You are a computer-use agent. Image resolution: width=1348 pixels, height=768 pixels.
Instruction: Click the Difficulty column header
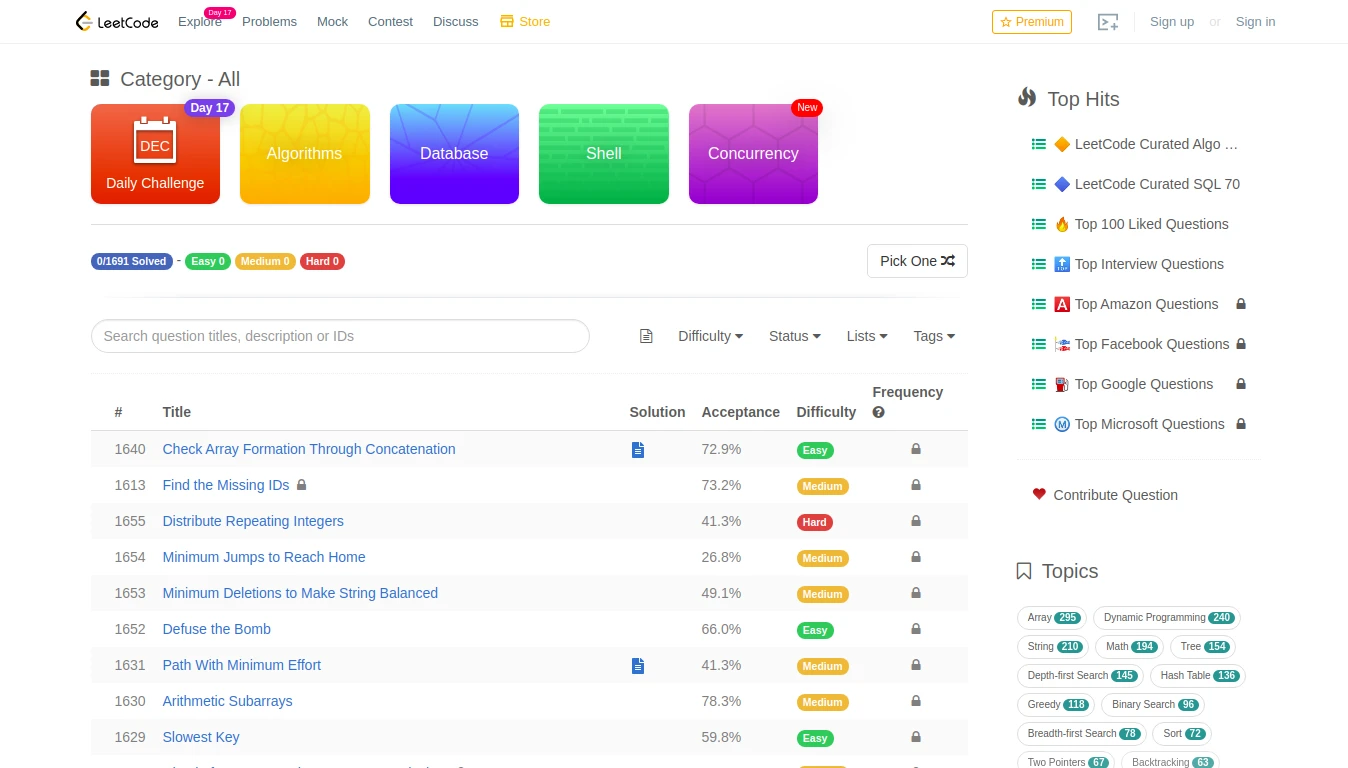click(x=826, y=412)
